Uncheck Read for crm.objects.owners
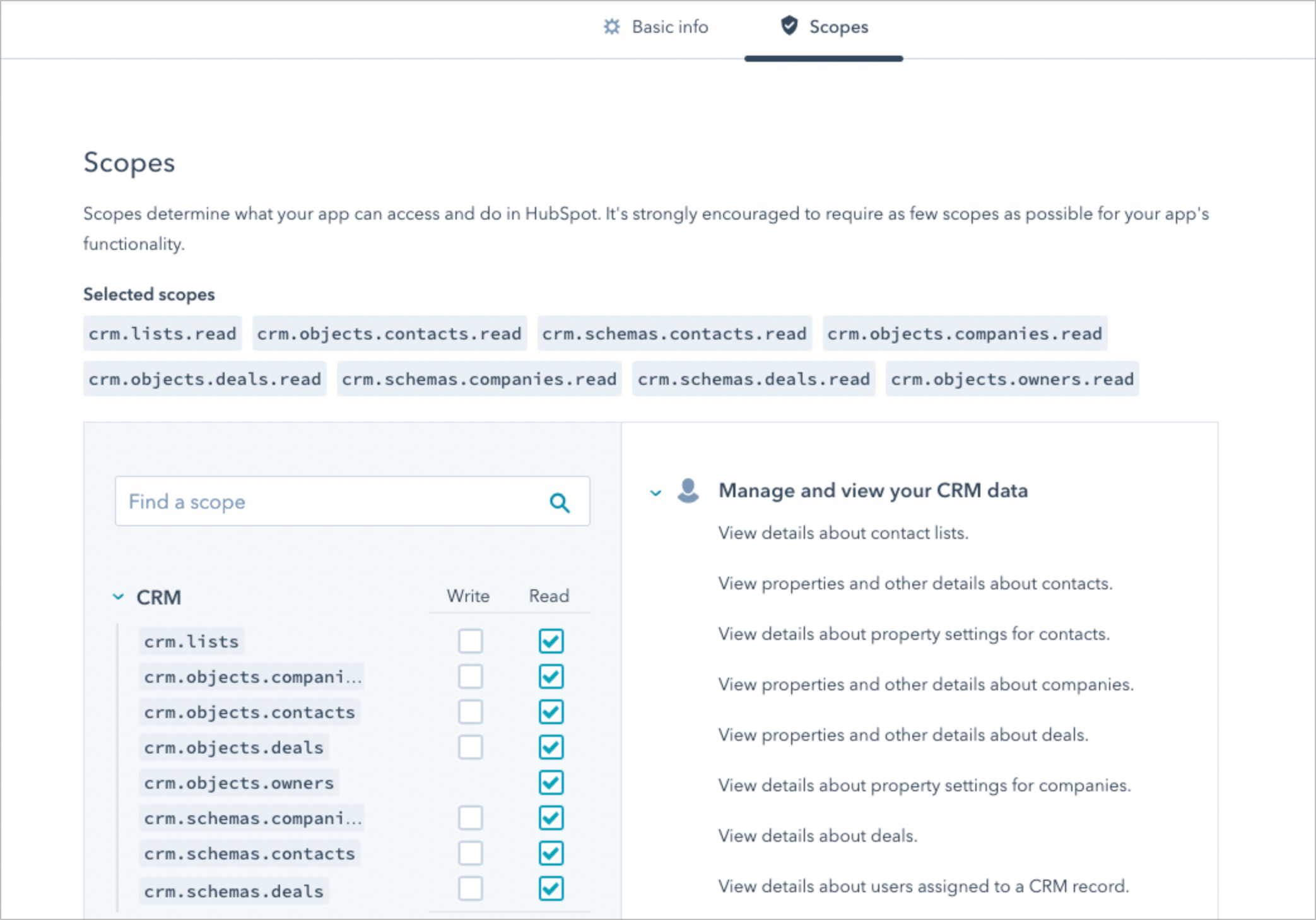This screenshot has height=920, width=1316. pyautogui.click(x=551, y=782)
